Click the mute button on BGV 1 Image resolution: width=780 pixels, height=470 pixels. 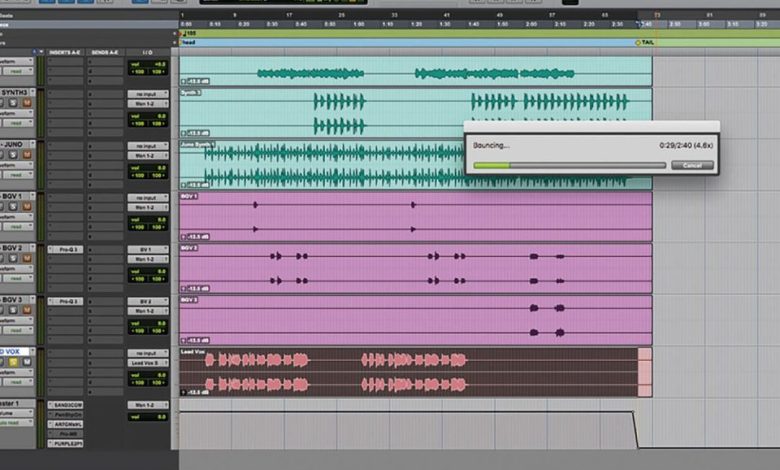[x=28, y=205]
